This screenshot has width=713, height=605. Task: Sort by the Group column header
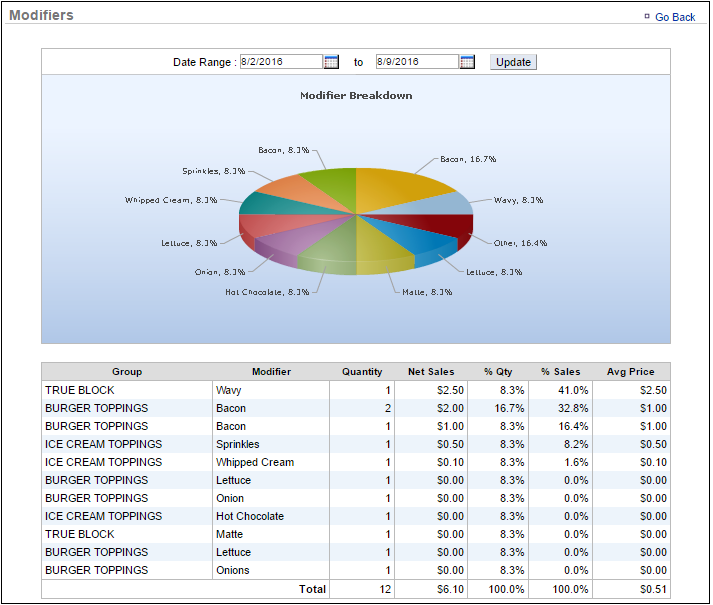coord(127,372)
